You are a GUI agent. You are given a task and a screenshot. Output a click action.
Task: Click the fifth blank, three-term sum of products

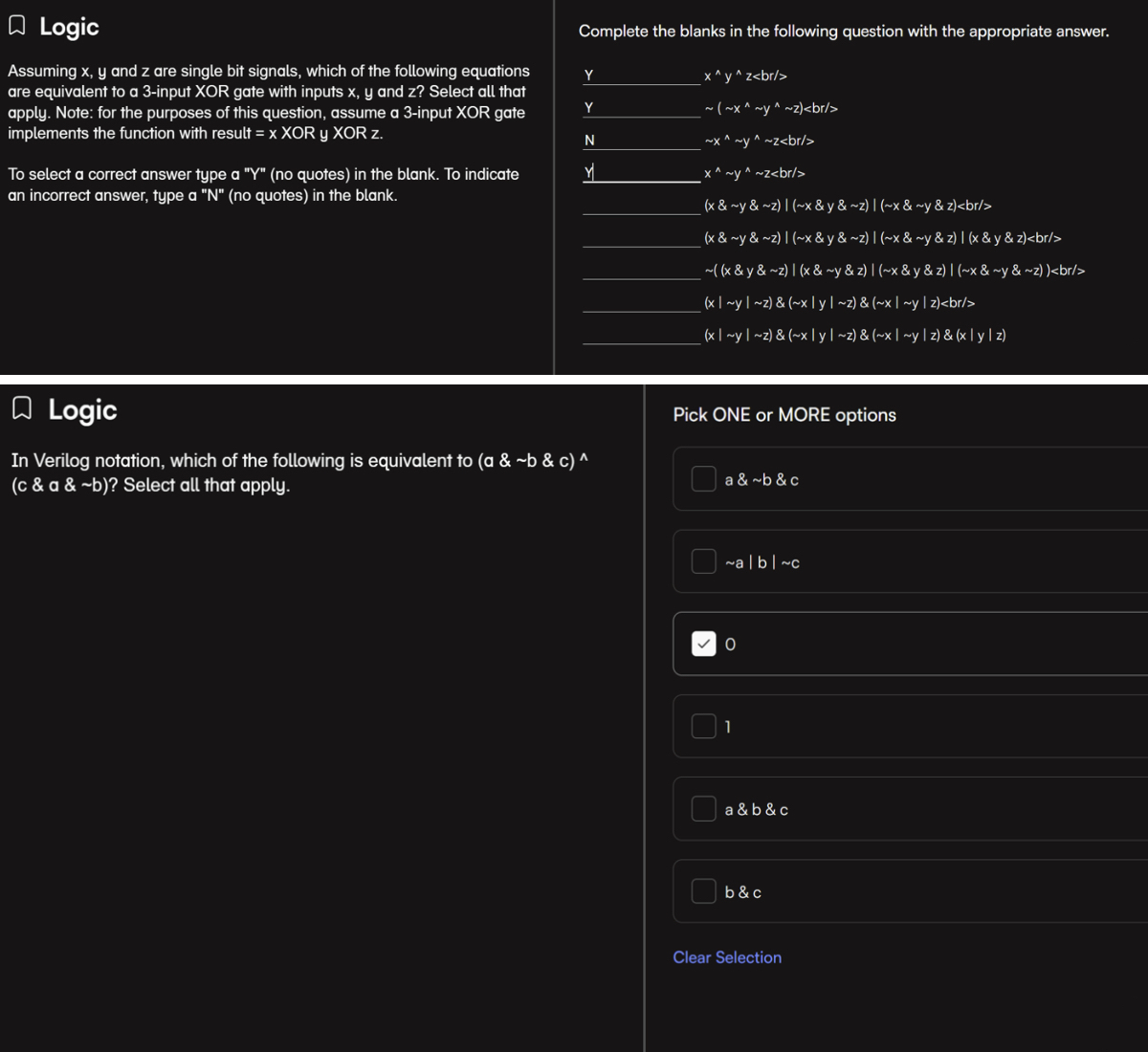[641, 205]
